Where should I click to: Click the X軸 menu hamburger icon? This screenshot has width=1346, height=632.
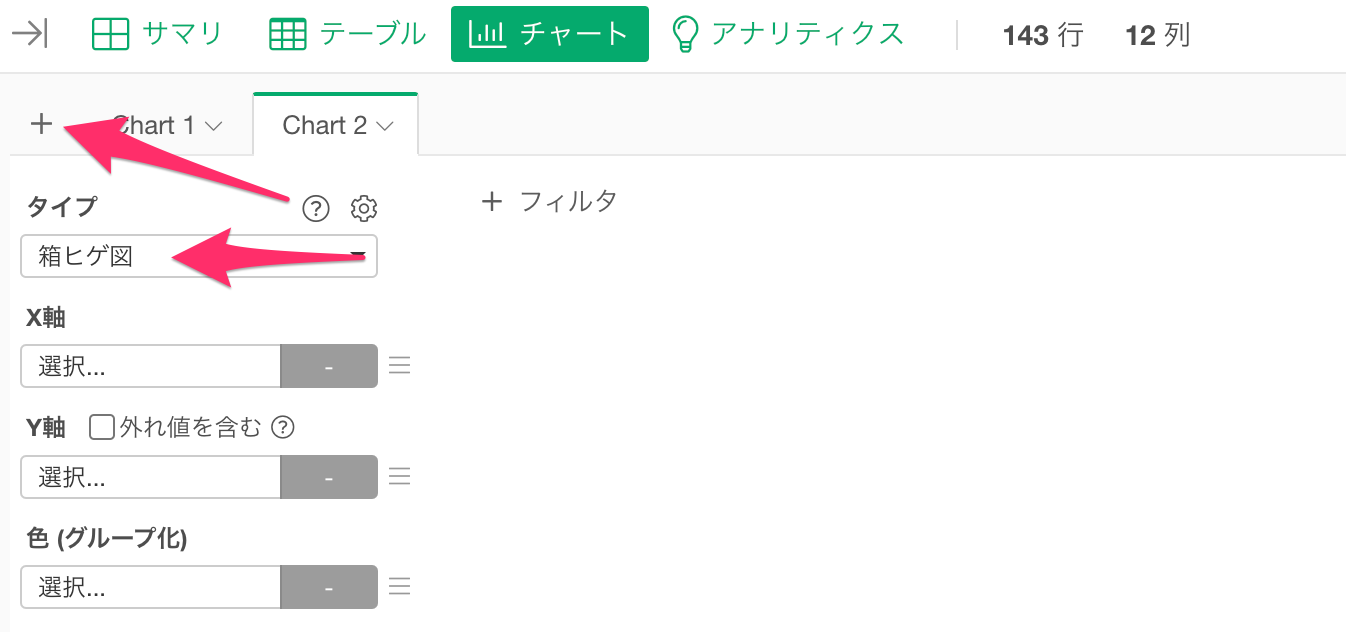[x=400, y=366]
